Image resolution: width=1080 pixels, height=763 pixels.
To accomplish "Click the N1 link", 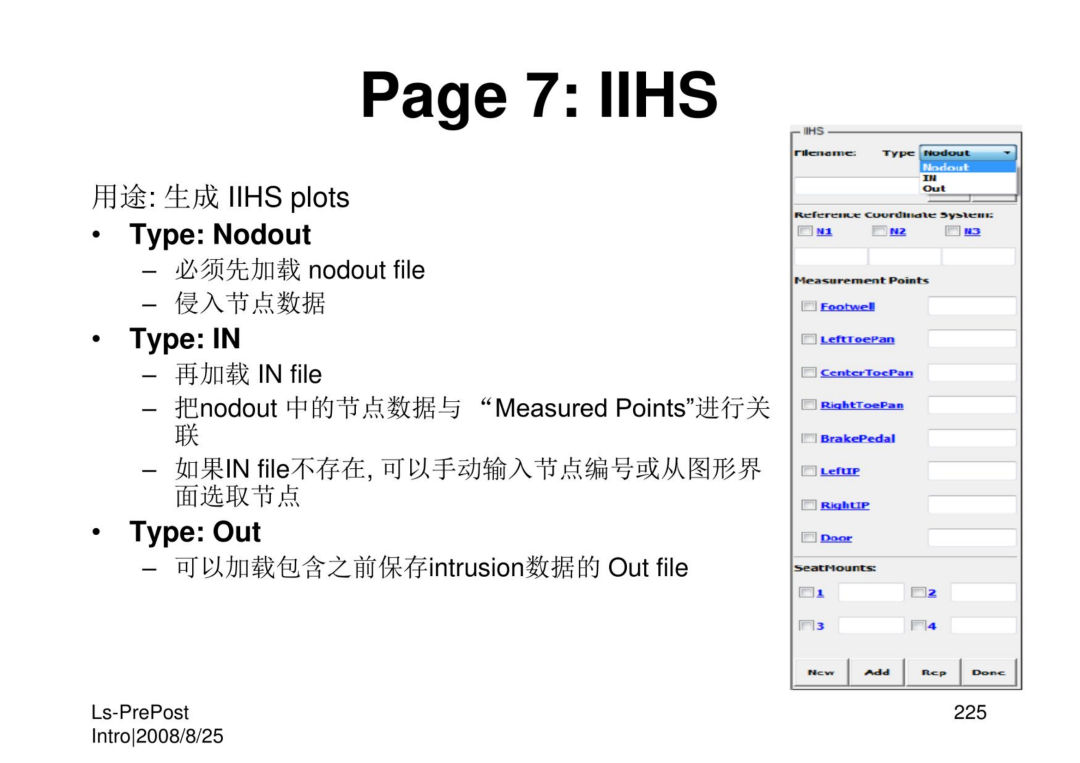I will (824, 231).
